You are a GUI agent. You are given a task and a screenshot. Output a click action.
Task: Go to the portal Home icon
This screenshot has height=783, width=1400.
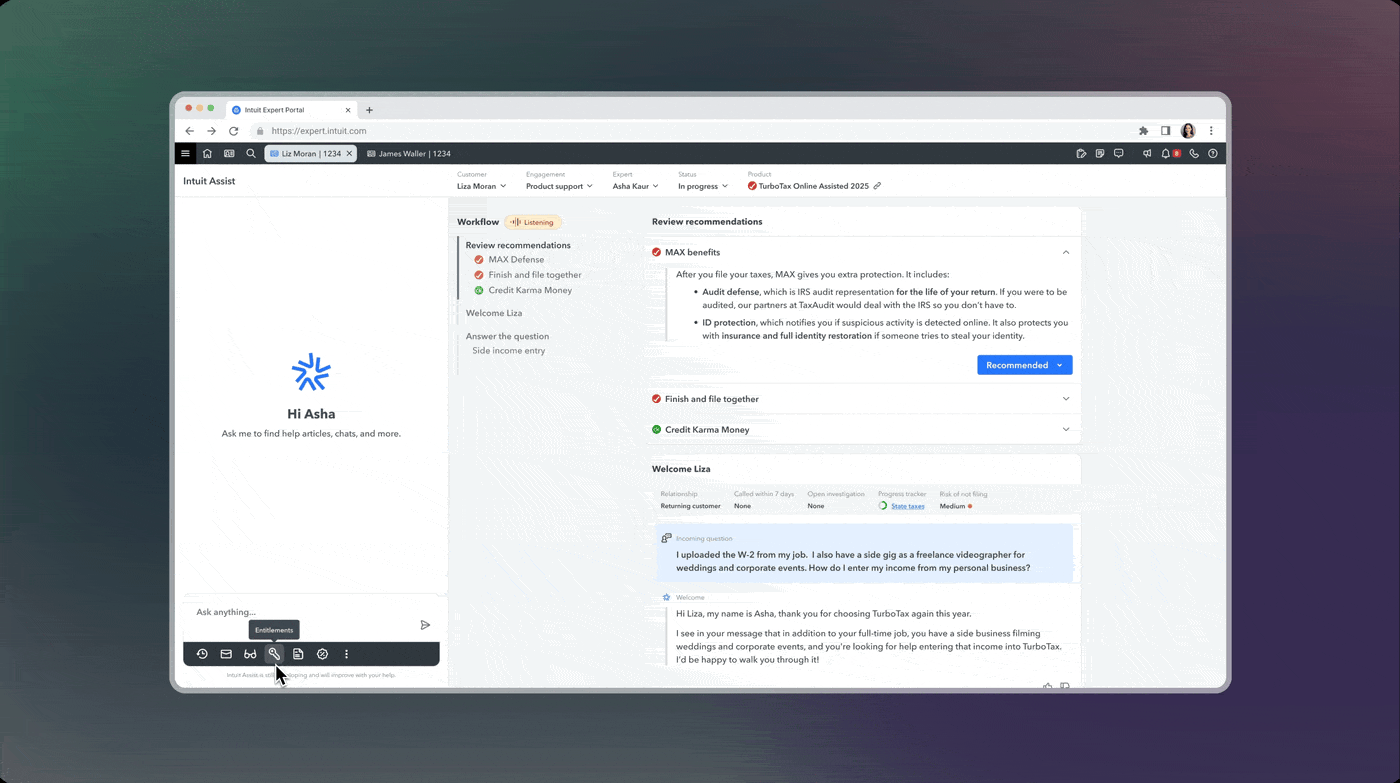pos(207,154)
